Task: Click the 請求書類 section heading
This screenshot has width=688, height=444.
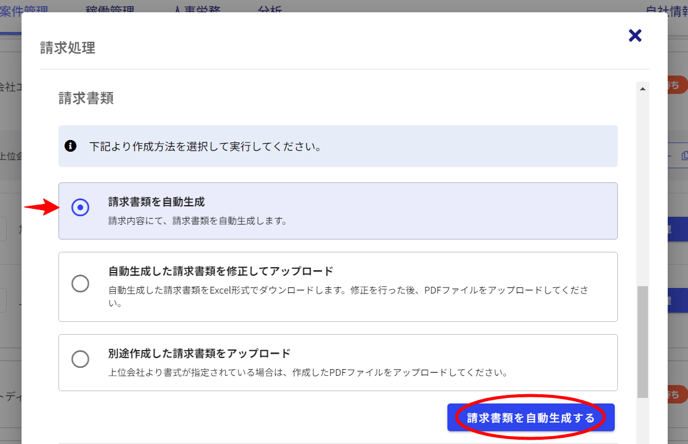Action: (86, 98)
